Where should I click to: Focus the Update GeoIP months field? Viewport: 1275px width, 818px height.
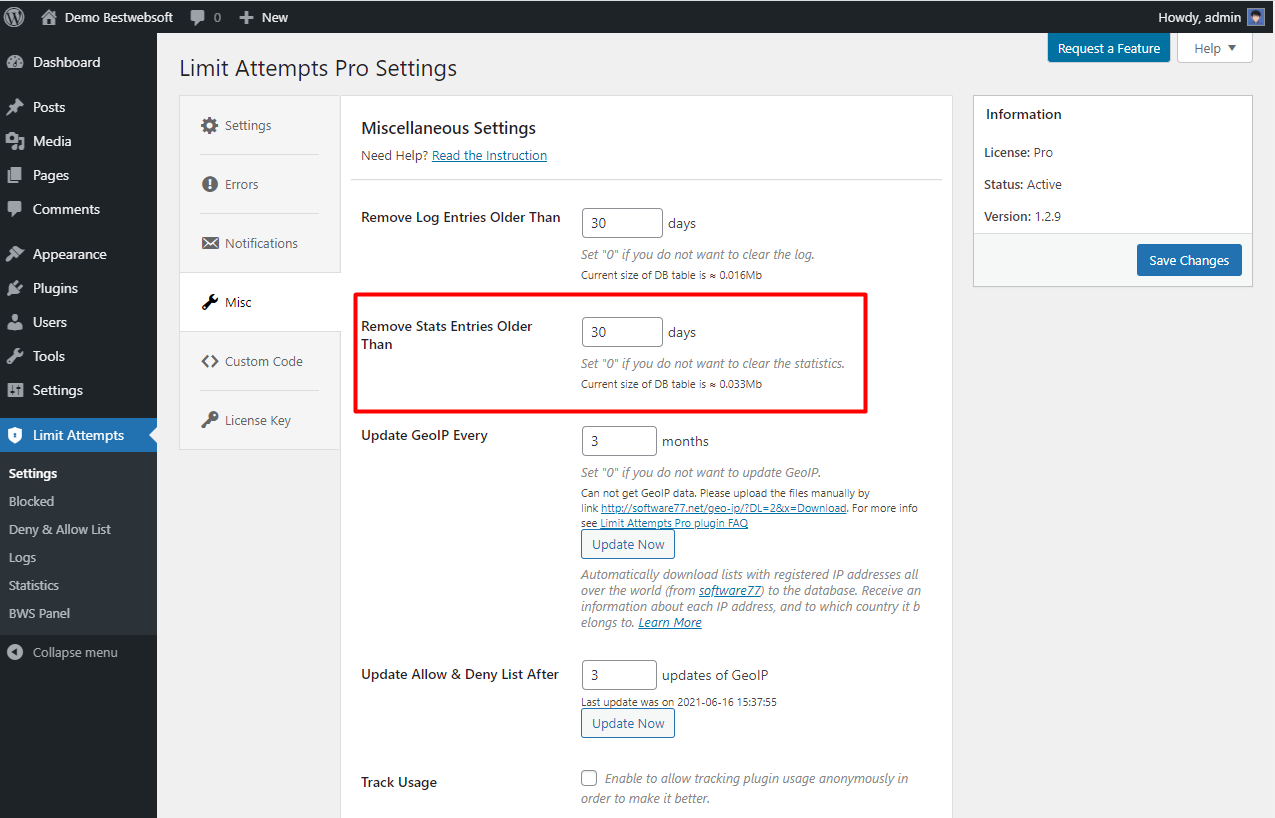[619, 441]
